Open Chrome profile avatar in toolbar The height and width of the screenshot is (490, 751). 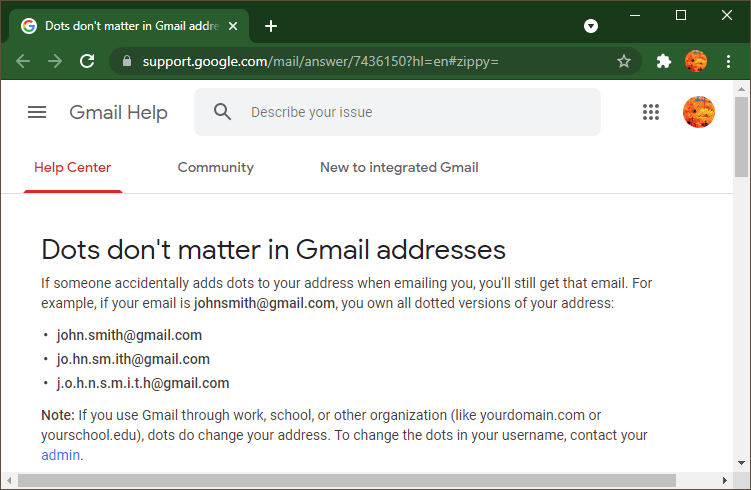tap(696, 61)
